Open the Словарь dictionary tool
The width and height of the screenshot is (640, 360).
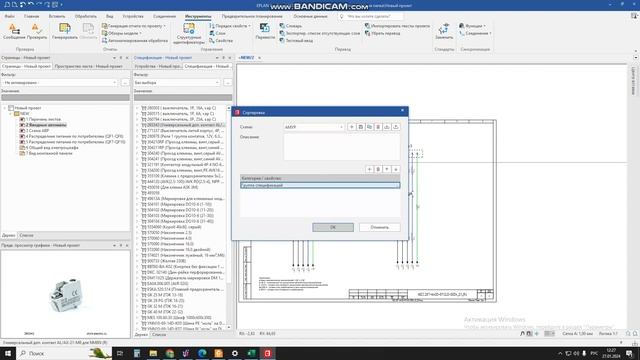(291, 26)
